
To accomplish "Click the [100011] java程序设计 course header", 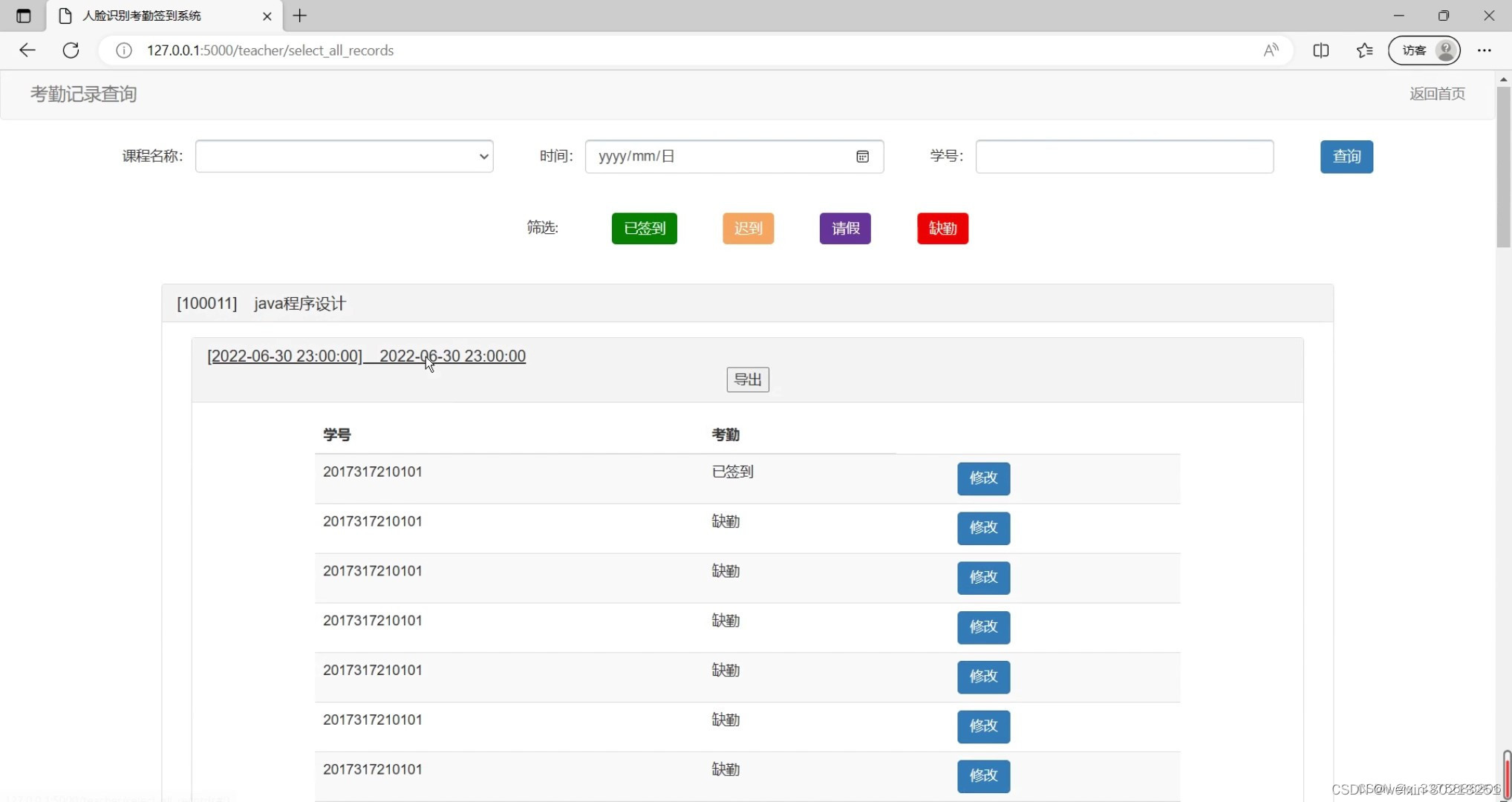I will click(x=261, y=304).
